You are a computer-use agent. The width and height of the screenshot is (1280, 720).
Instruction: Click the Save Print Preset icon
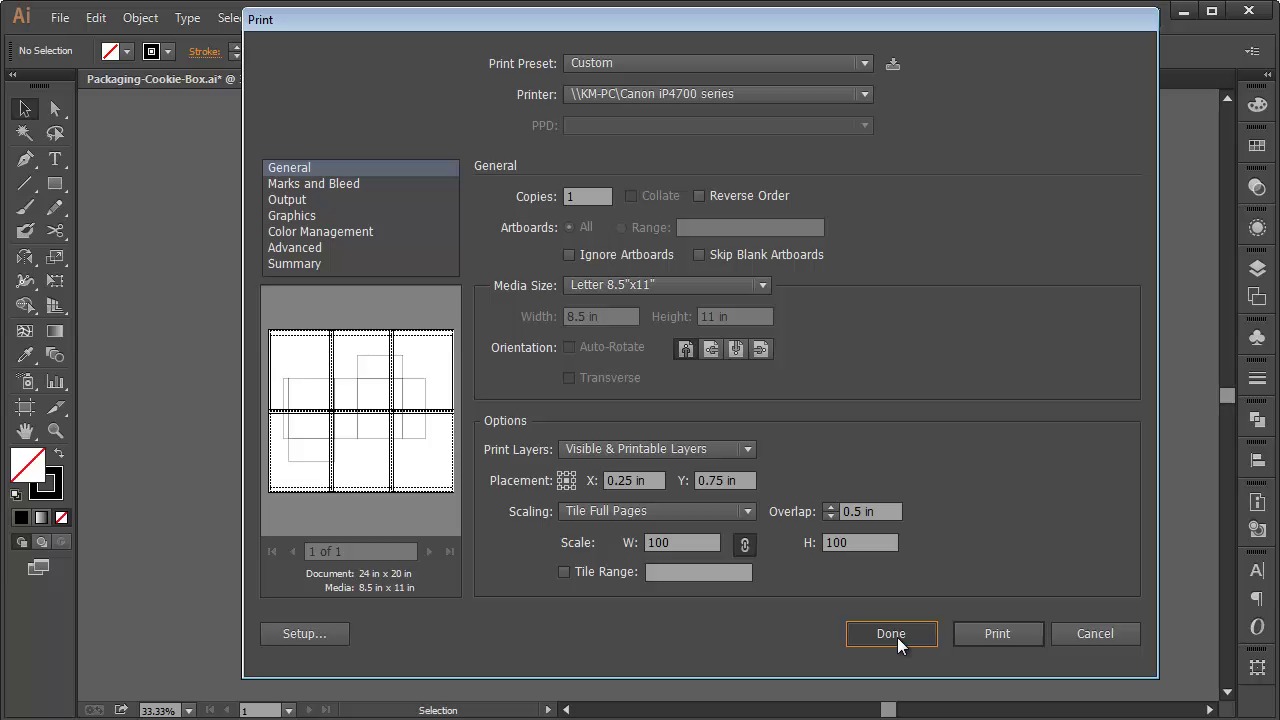point(893,64)
